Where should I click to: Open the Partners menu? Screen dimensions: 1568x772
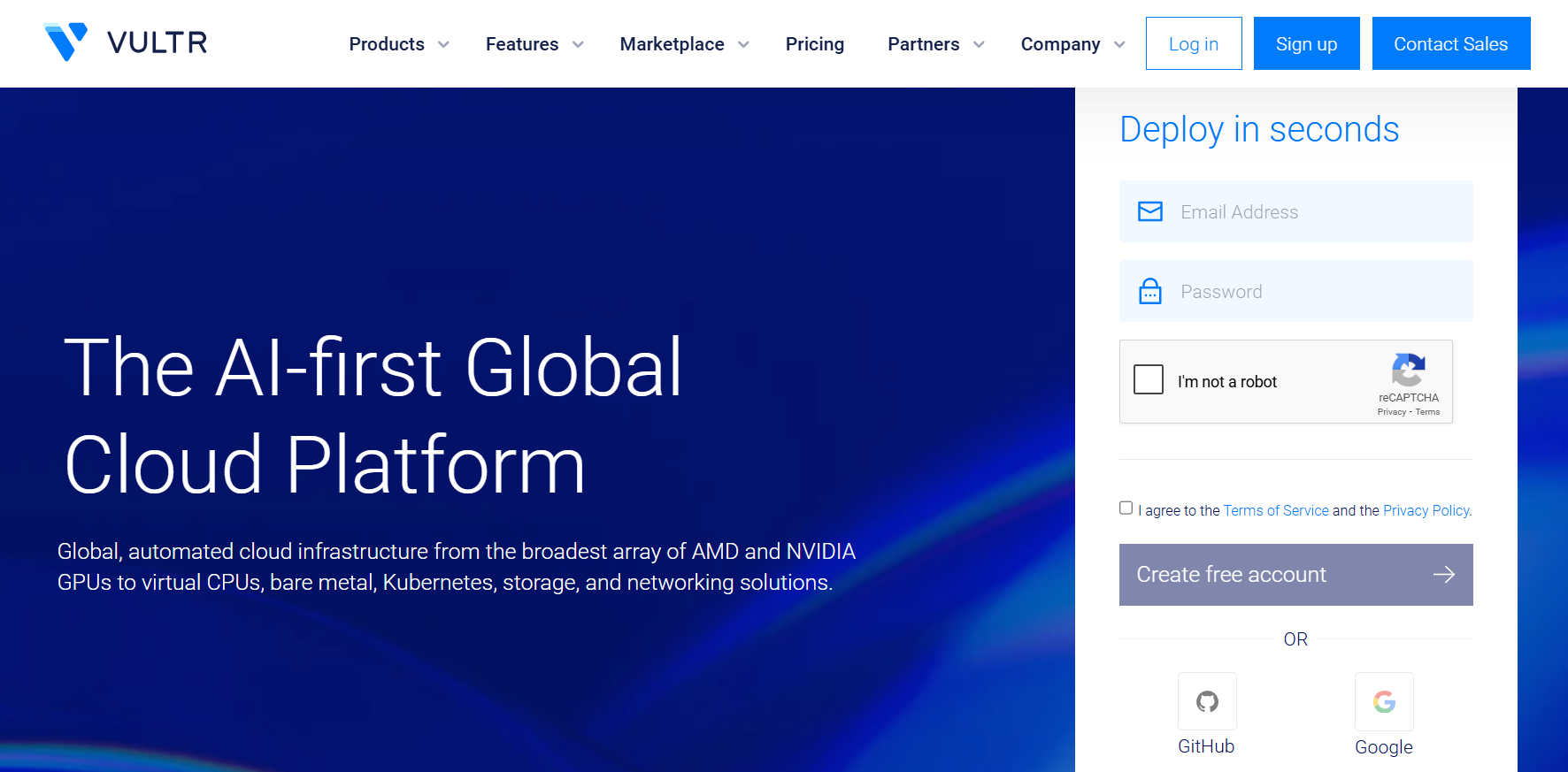[x=924, y=44]
